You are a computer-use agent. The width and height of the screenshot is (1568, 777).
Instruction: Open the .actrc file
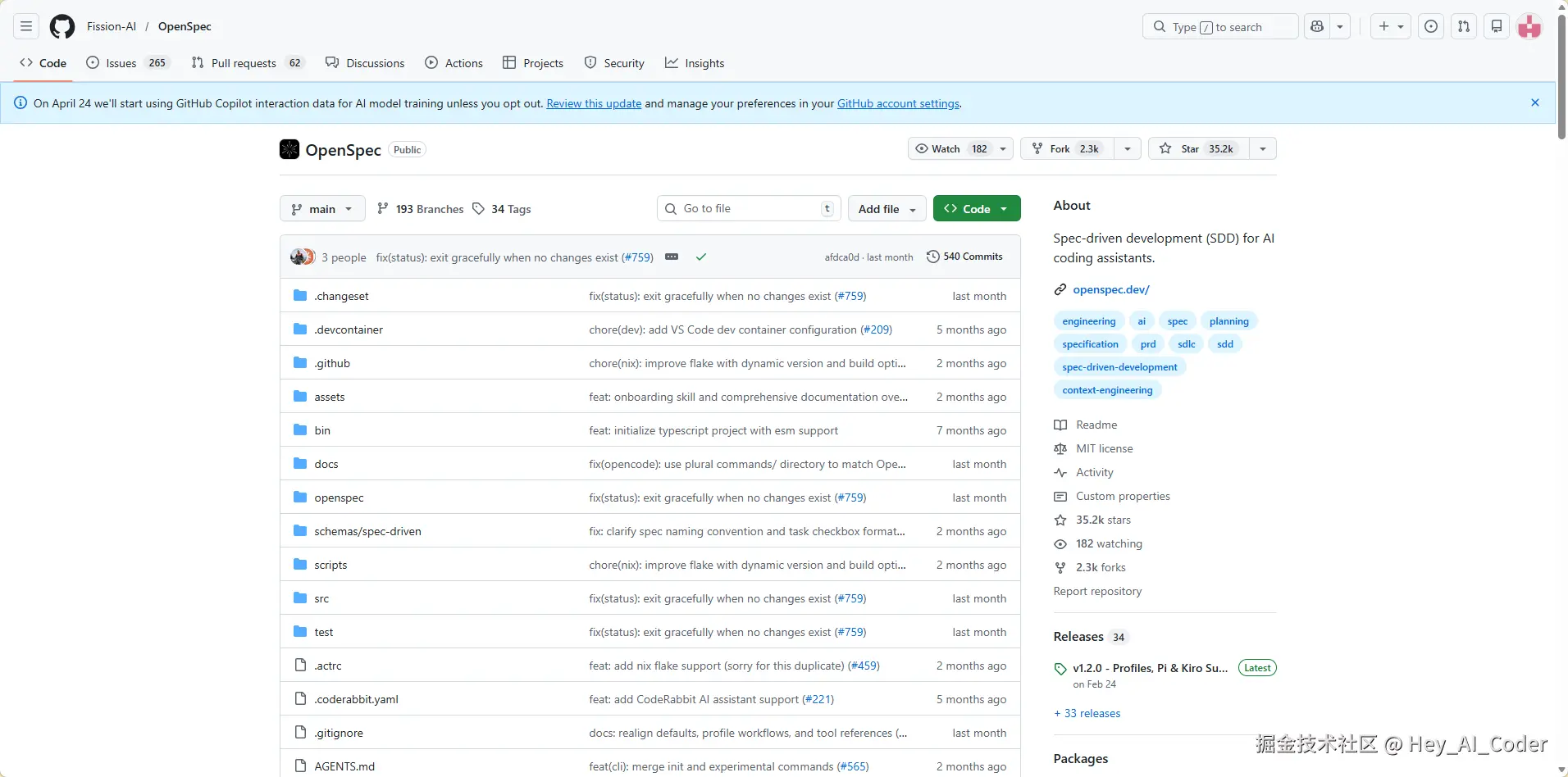(328, 666)
